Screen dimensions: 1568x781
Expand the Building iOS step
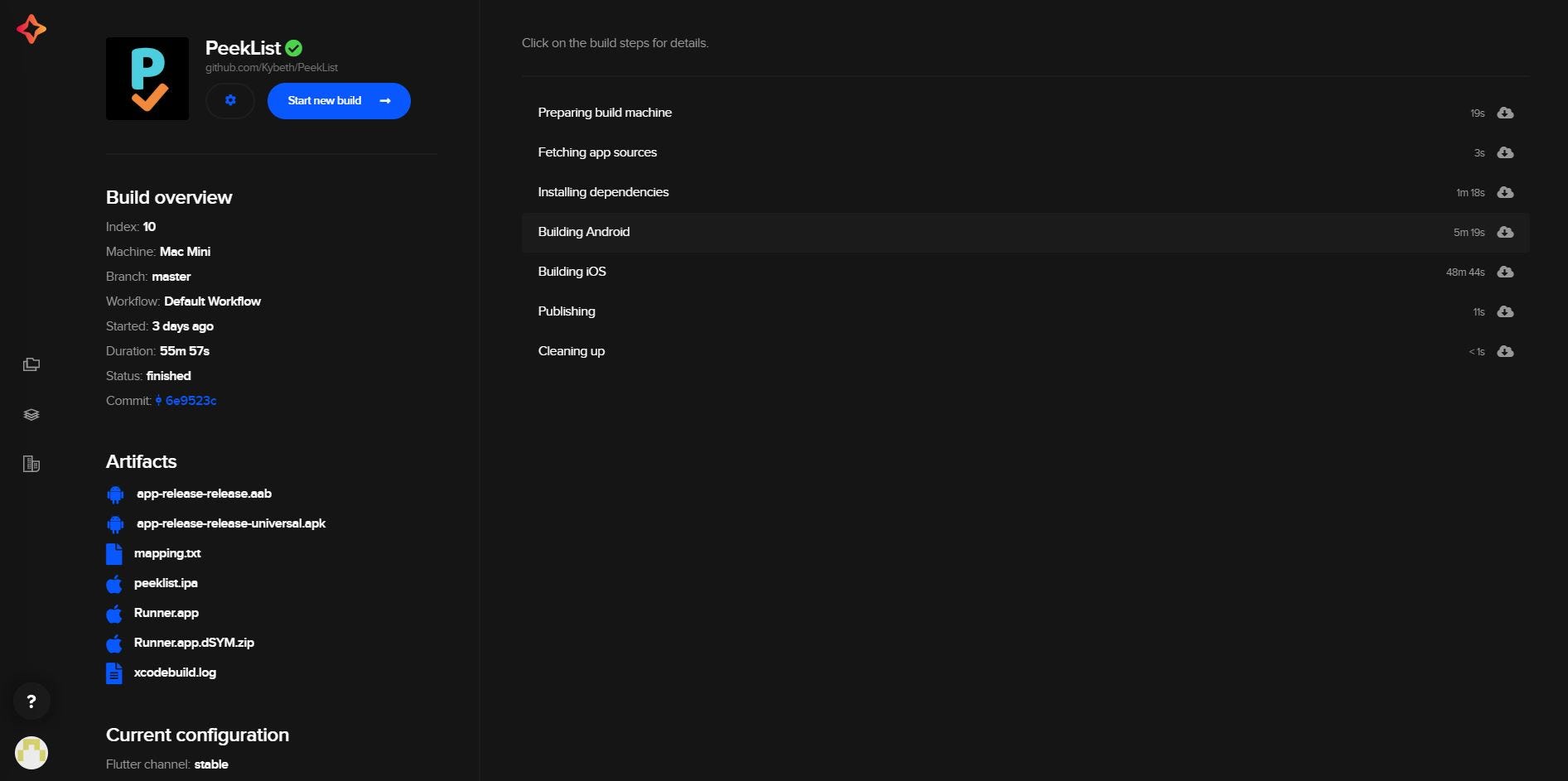[x=1025, y=272]
